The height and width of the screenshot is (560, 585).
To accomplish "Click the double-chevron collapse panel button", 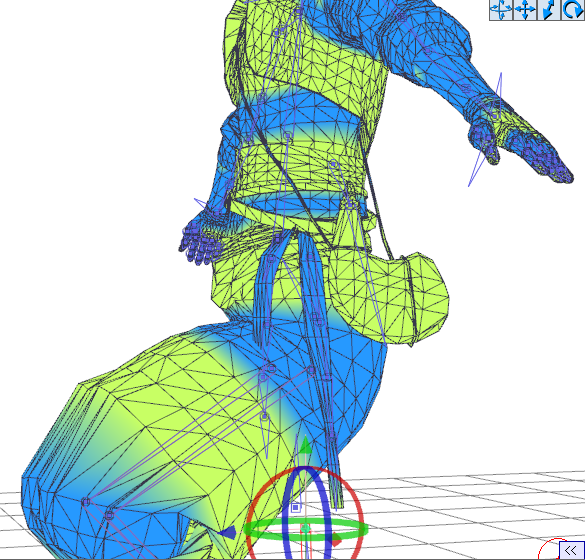I will [x=571, y=550].
